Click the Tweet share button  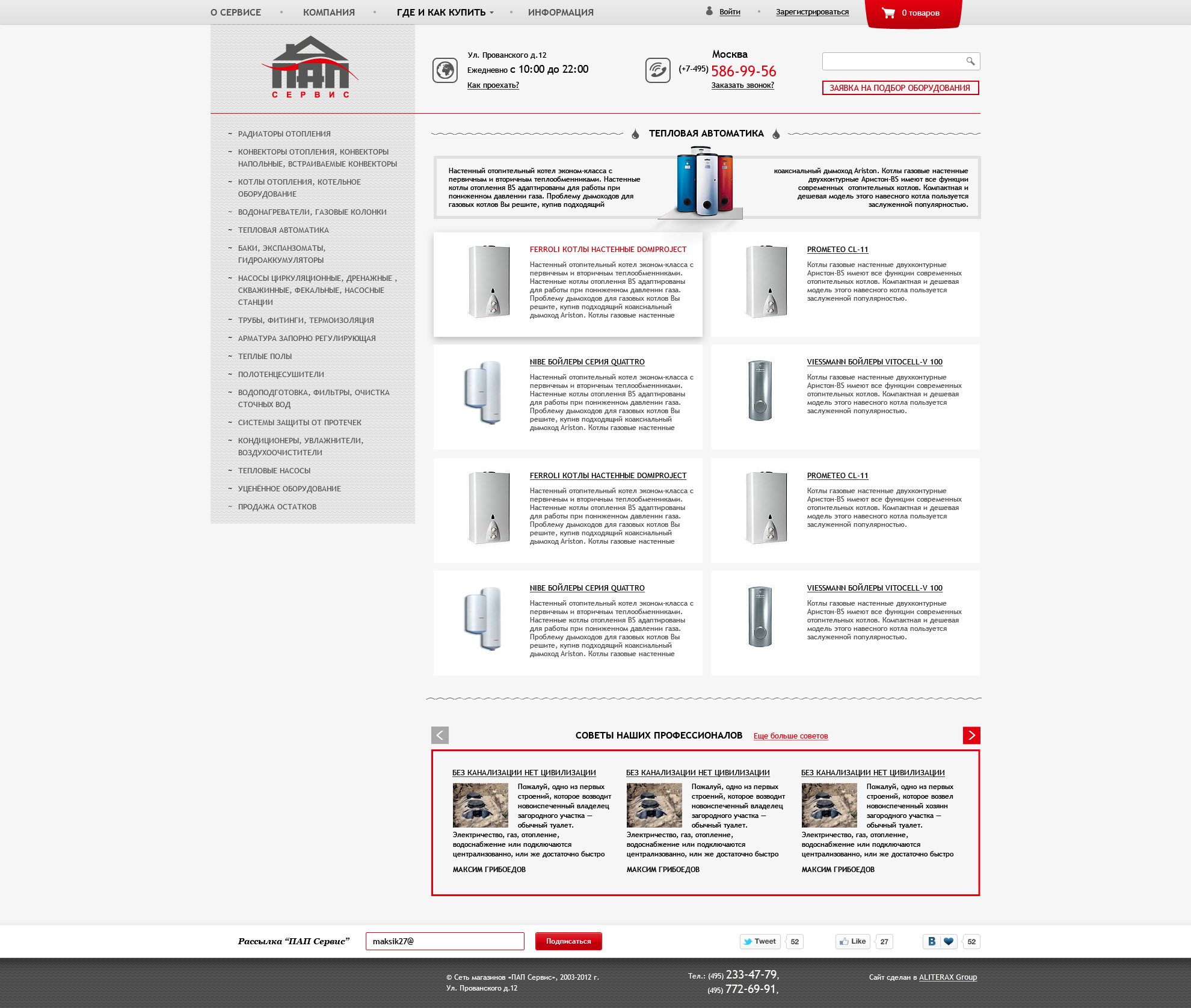tap(760, 941)
